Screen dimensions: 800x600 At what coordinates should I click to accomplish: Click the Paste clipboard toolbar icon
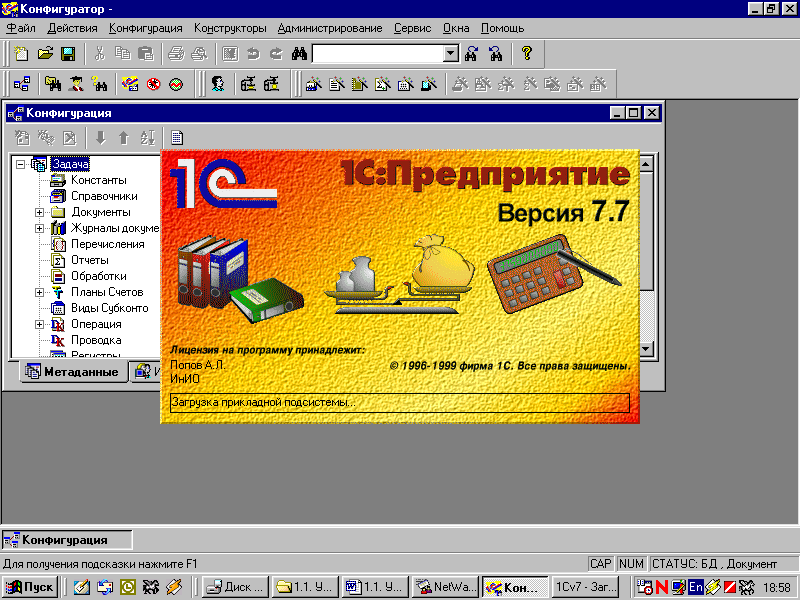coord(145,54)
